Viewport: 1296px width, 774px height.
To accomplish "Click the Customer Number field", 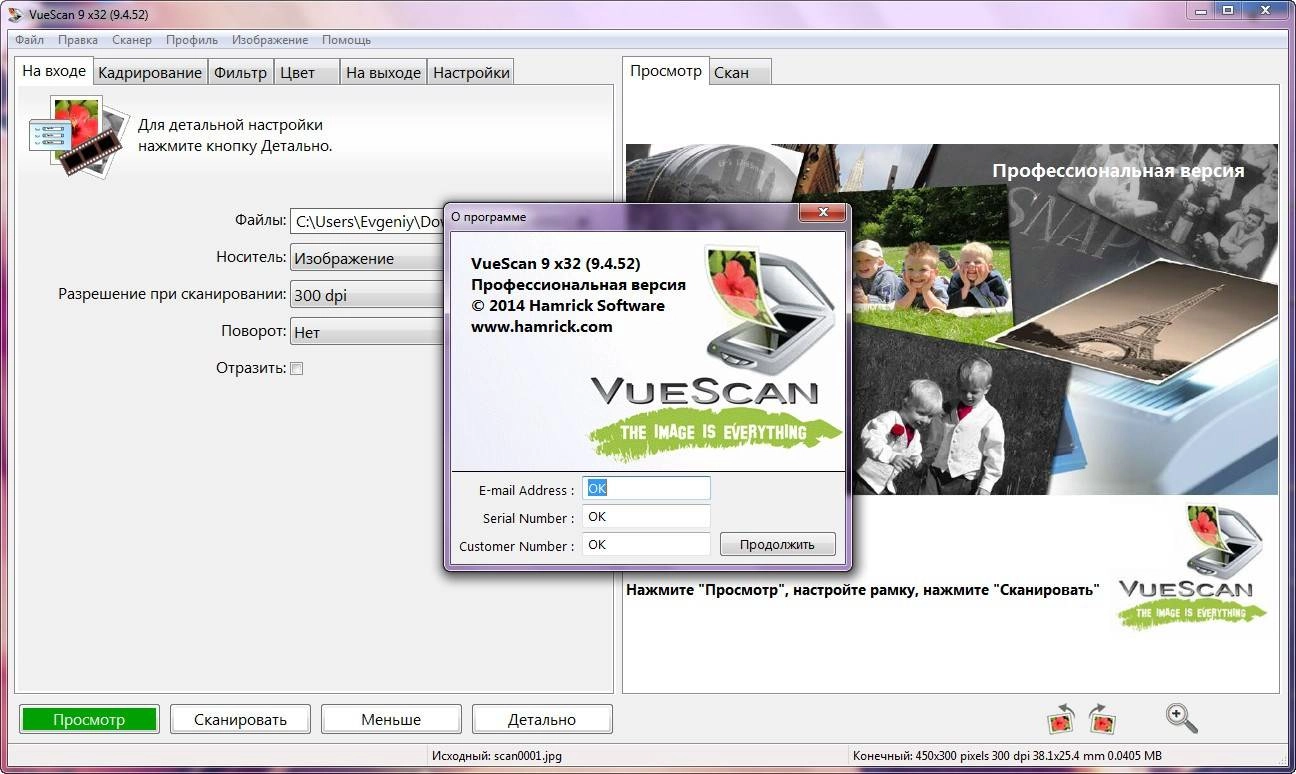I will point(646,544).
